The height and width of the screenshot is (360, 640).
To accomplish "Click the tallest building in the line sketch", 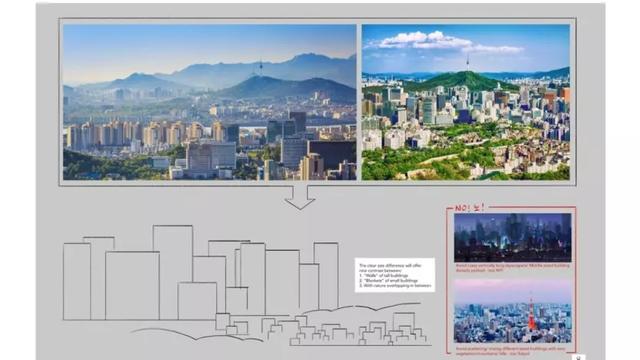I will [x=173, y=272].
